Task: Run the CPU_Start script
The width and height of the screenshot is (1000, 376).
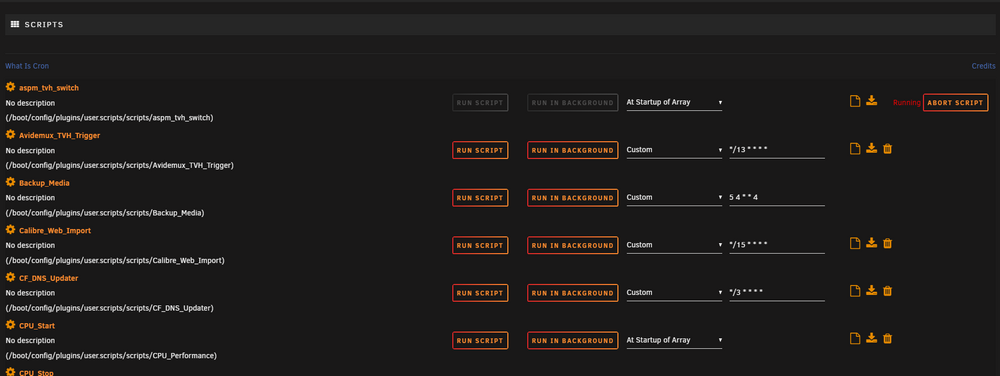Action: coord(480,340)
